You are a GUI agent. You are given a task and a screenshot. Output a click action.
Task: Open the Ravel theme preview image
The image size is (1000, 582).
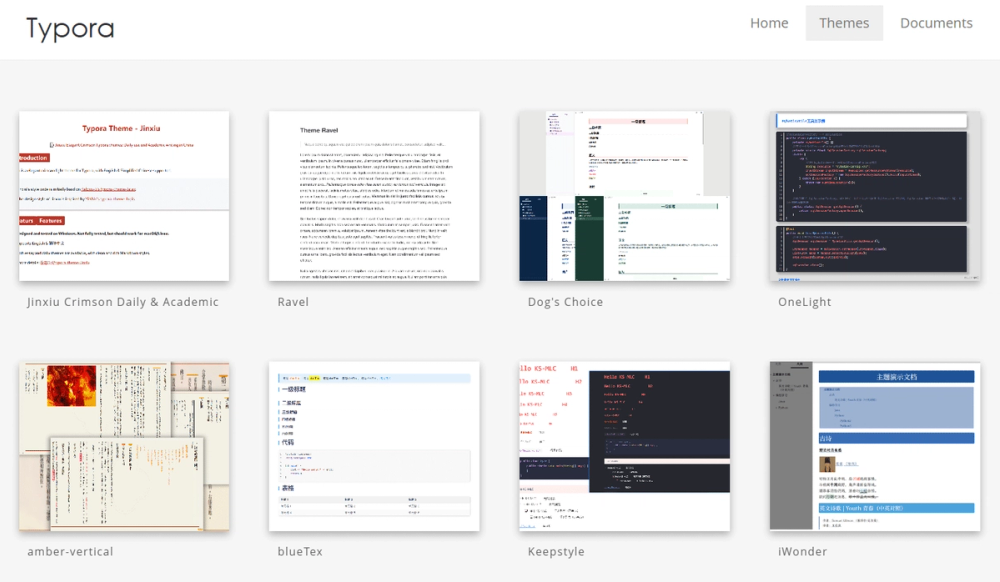(374, 196)
